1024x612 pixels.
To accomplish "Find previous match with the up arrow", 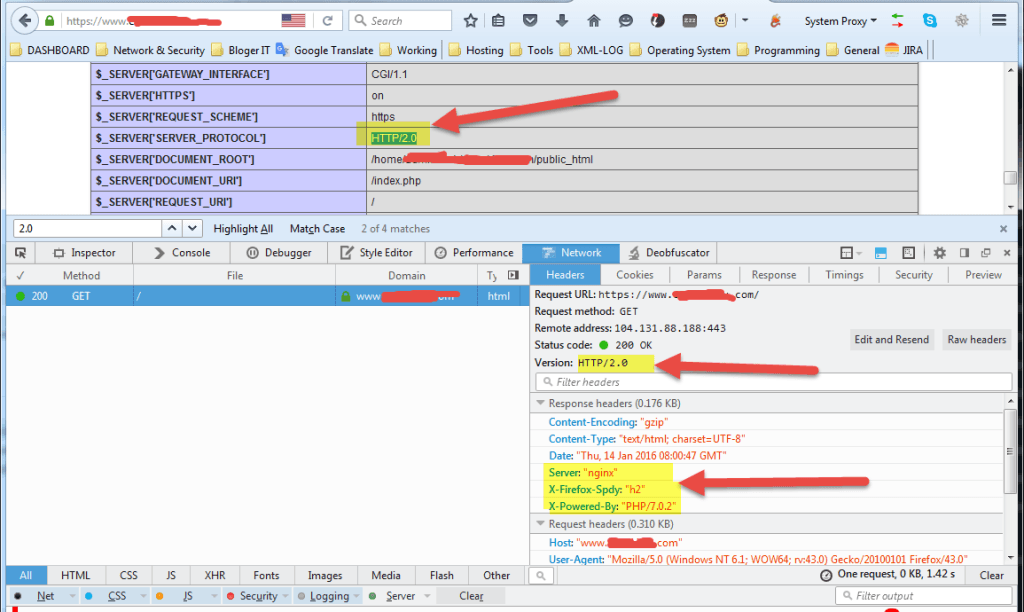I will 172,228.
